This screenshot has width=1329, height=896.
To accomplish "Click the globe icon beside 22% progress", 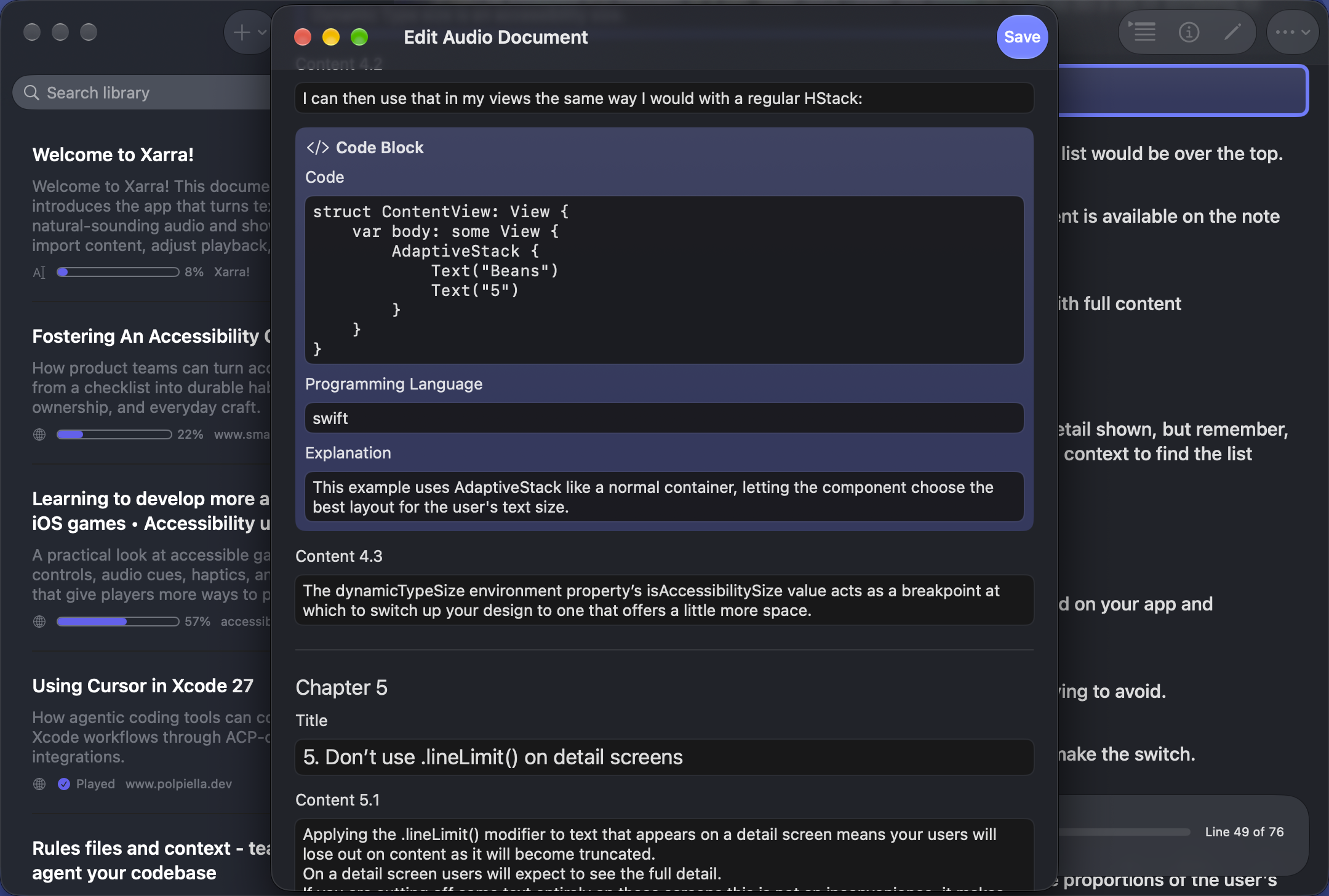I will tap(39, 434).
